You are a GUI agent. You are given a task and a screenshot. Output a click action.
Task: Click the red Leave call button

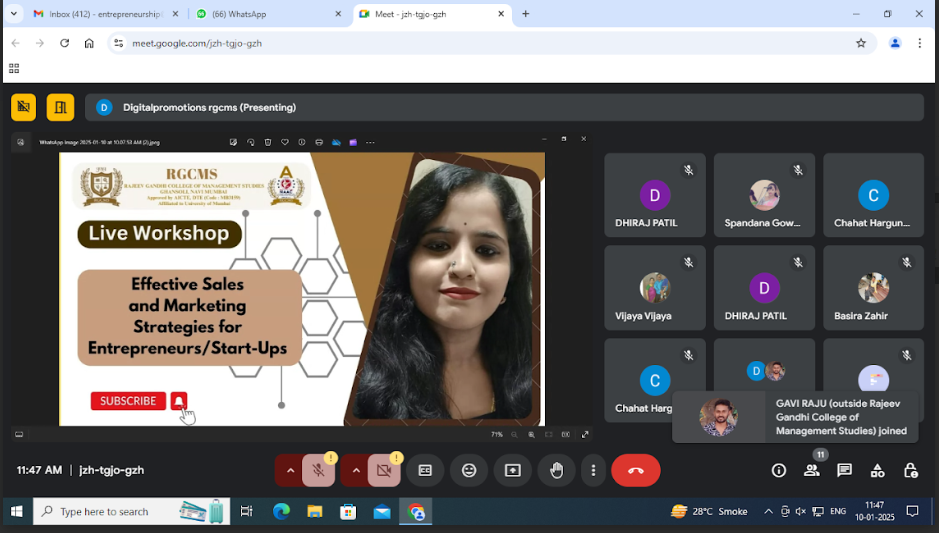click(x=635, y=470)
